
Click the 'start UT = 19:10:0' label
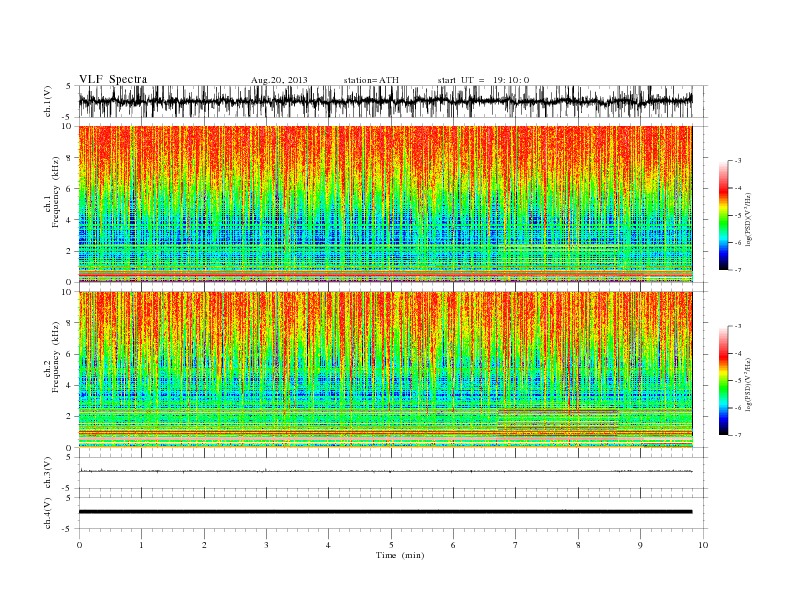pos(483,80)
